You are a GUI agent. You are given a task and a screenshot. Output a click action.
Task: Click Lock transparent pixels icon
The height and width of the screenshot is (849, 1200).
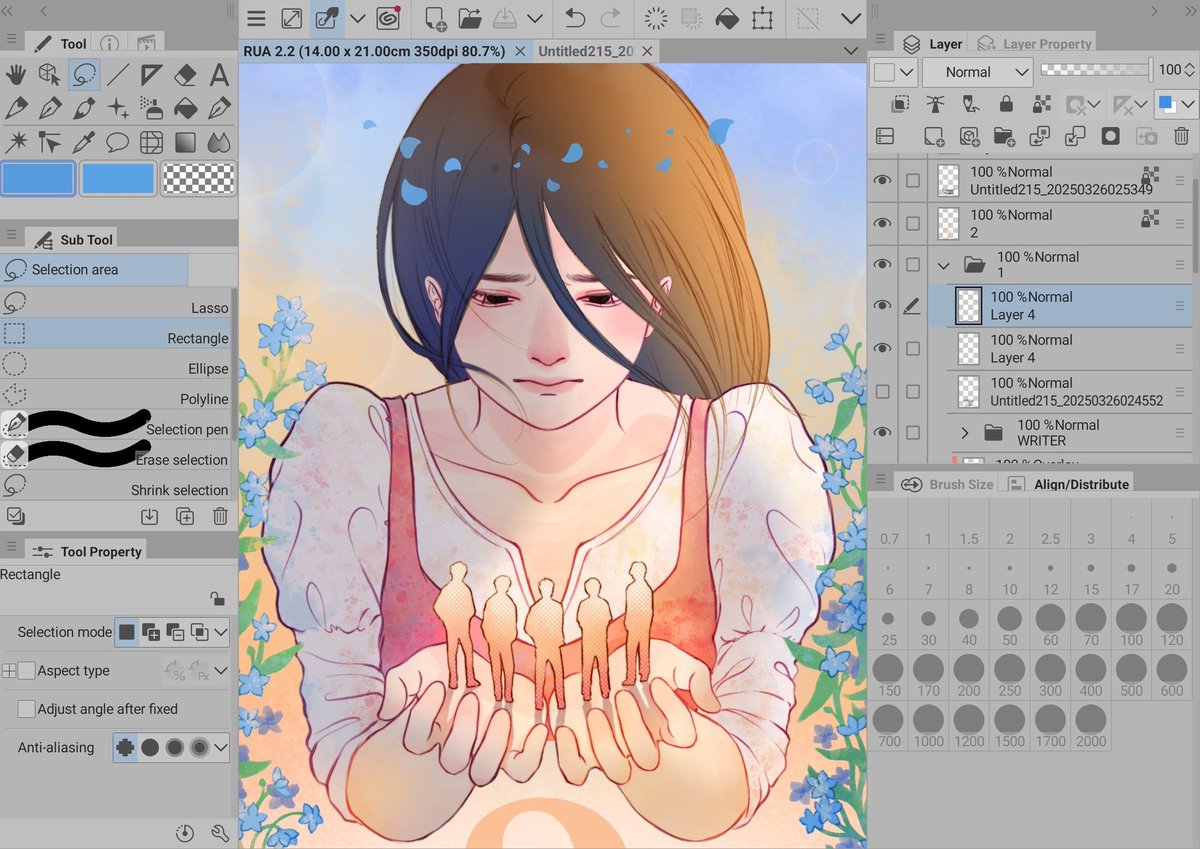1041,103
